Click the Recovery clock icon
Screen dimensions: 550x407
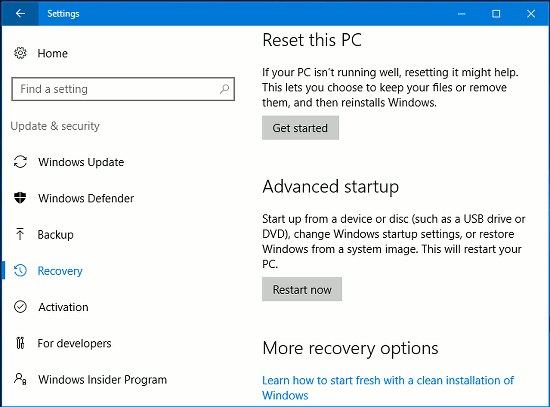point(20,271)
